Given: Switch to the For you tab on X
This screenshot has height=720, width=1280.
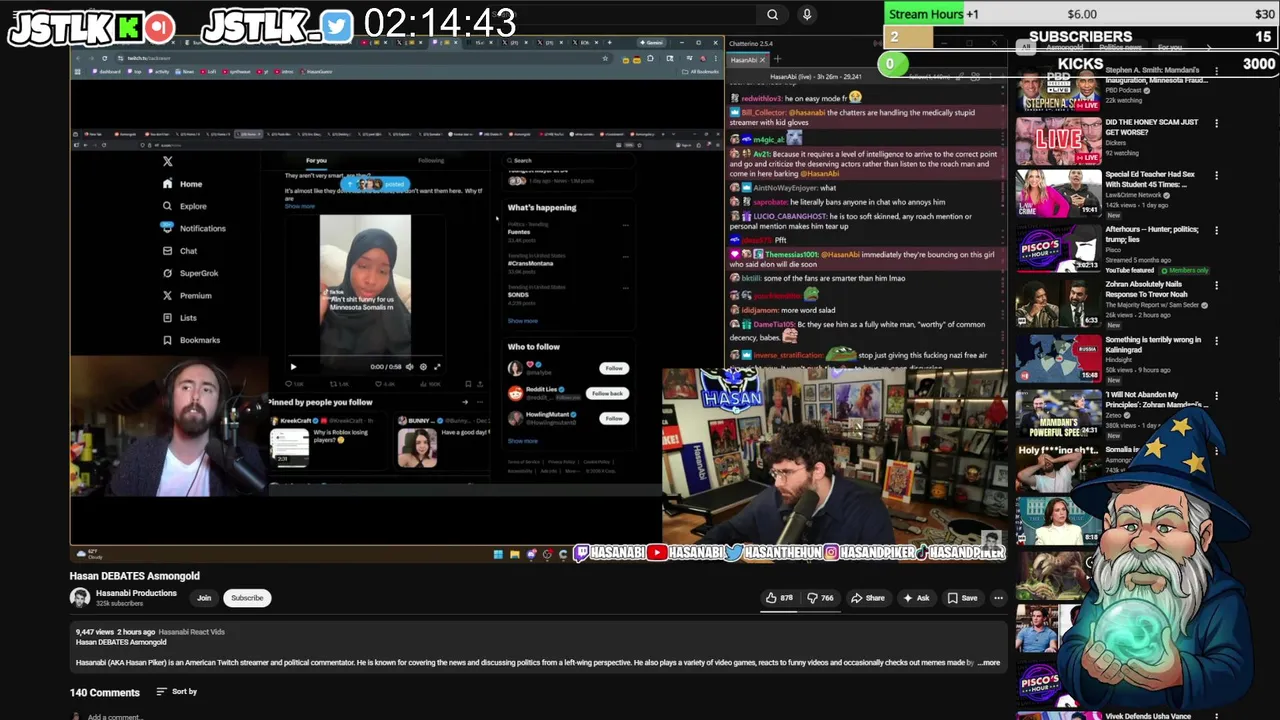Looking at the screenshot, I should [316, 160].
